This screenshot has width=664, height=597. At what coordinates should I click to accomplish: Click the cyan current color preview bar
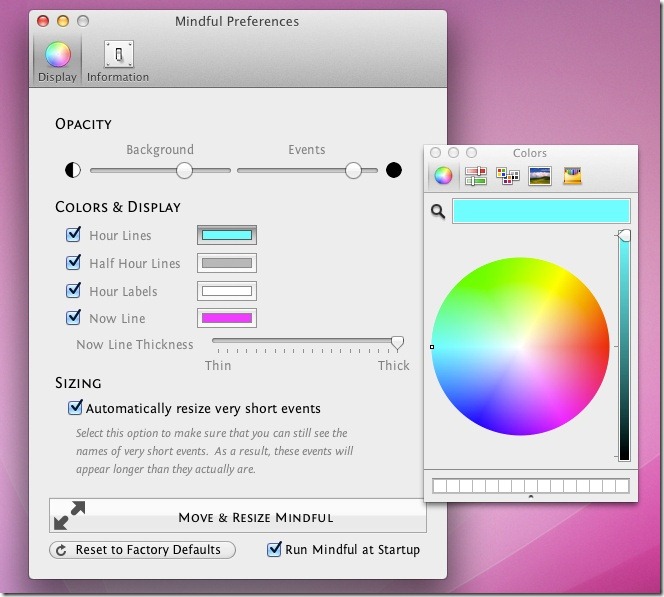pyautogui.click(x=541, y=211)
